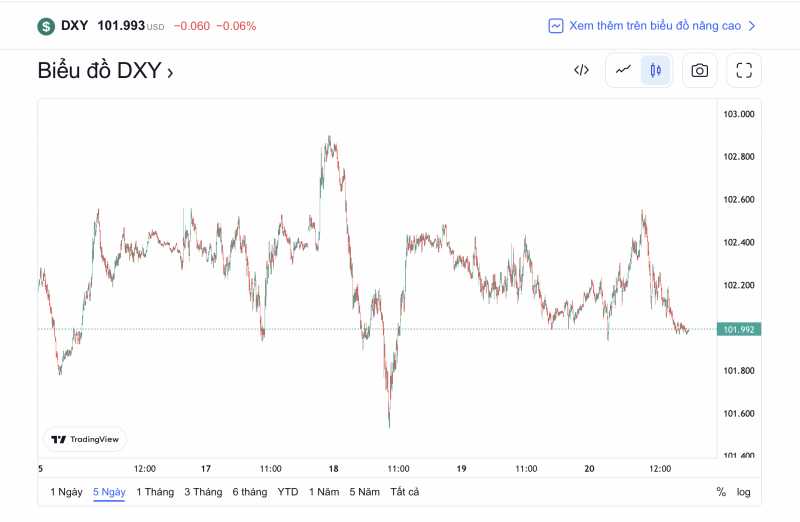Select the '1 Ngày' time range
Screen dimensions: 800x522
coord(66,492)
